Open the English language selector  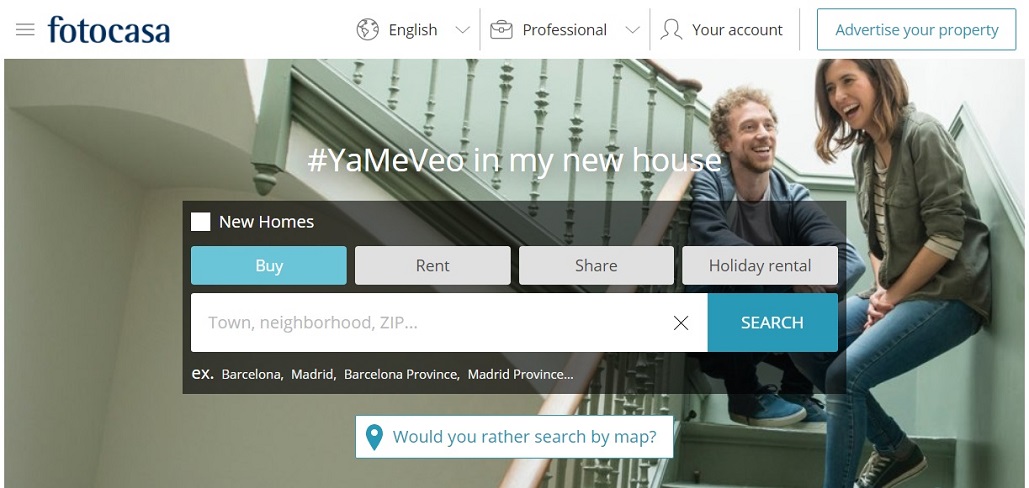[413, 30]
